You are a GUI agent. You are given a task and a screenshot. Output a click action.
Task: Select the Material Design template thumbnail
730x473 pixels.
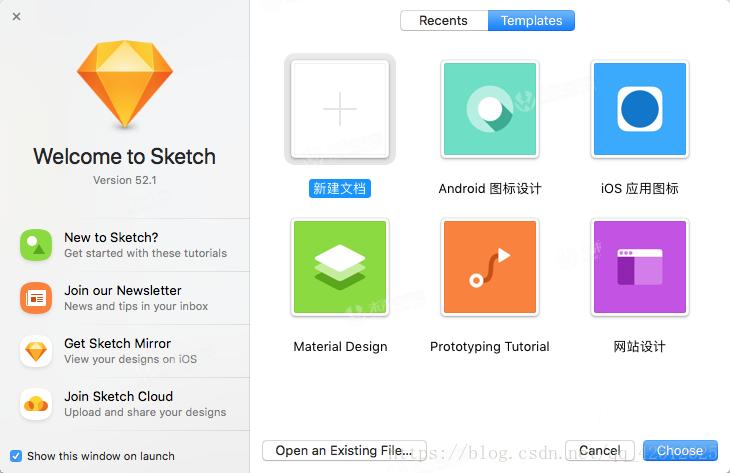(340, 267)
